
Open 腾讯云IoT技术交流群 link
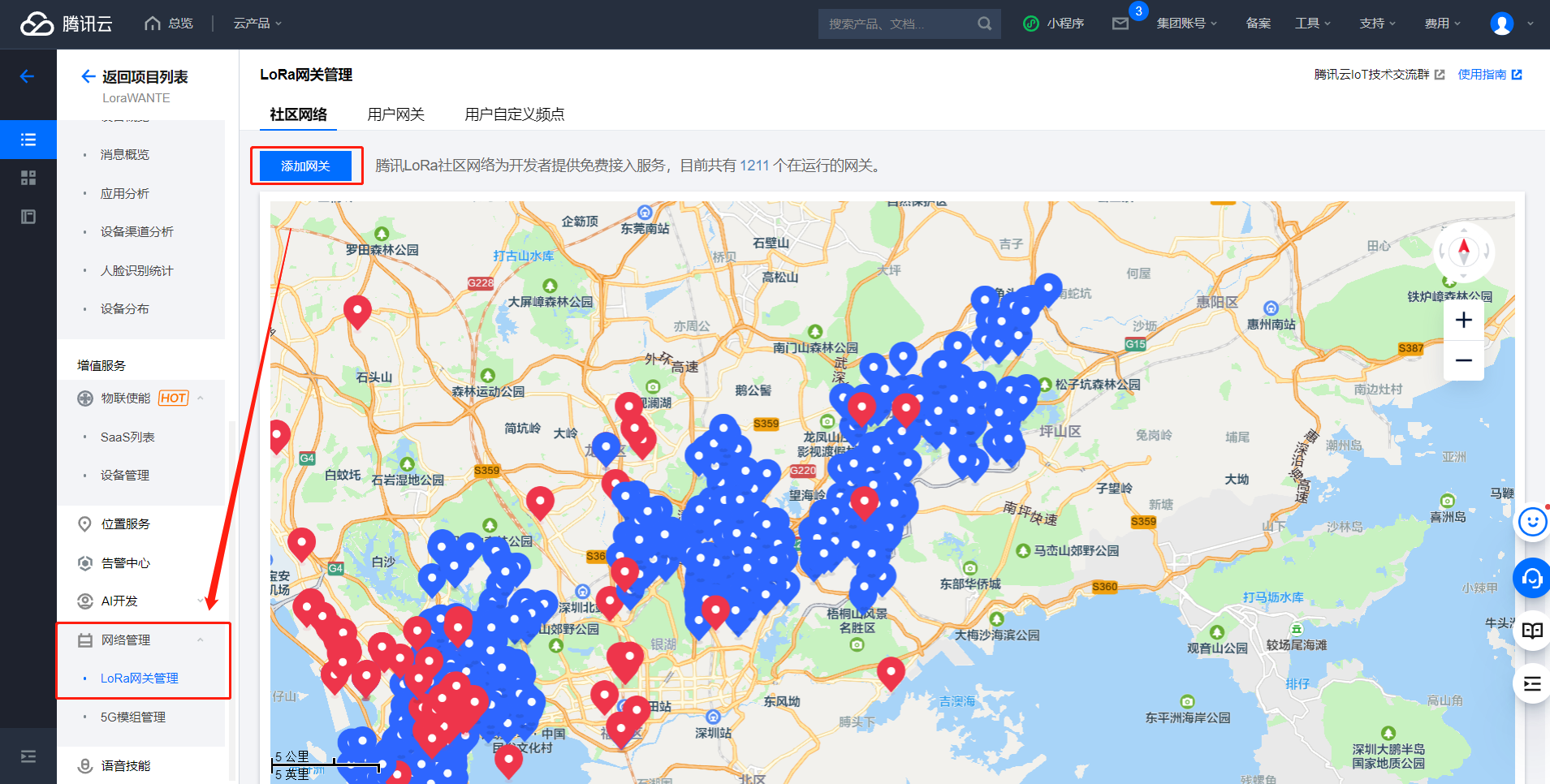[1371, 75]
